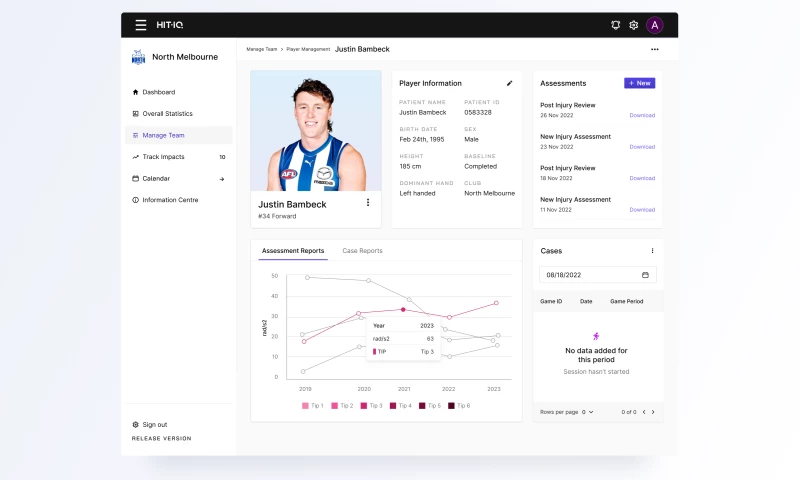Go to next page of cases

coord(653,412)
